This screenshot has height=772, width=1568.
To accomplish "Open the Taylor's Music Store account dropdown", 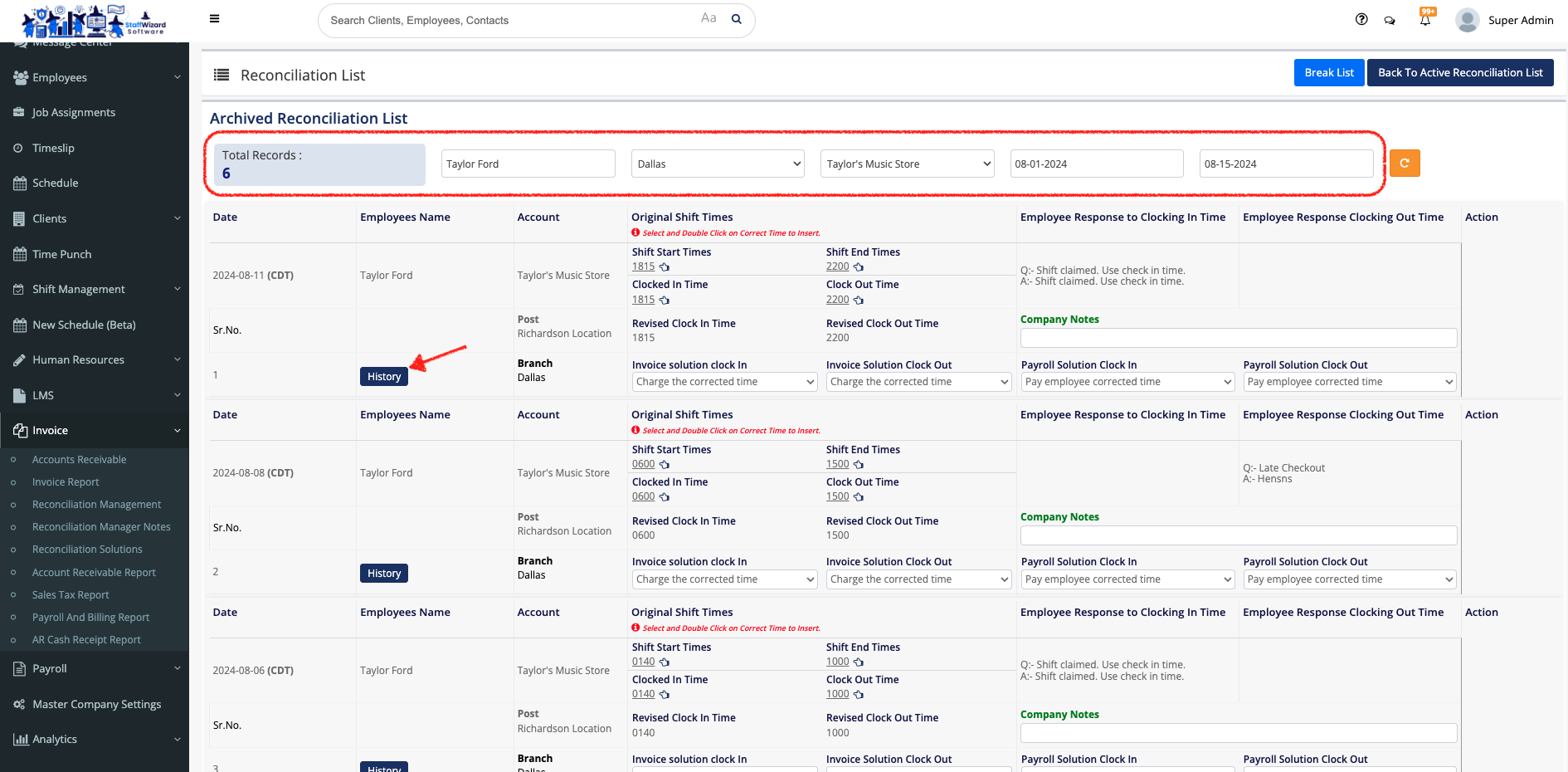I will (x=907, y=164).
